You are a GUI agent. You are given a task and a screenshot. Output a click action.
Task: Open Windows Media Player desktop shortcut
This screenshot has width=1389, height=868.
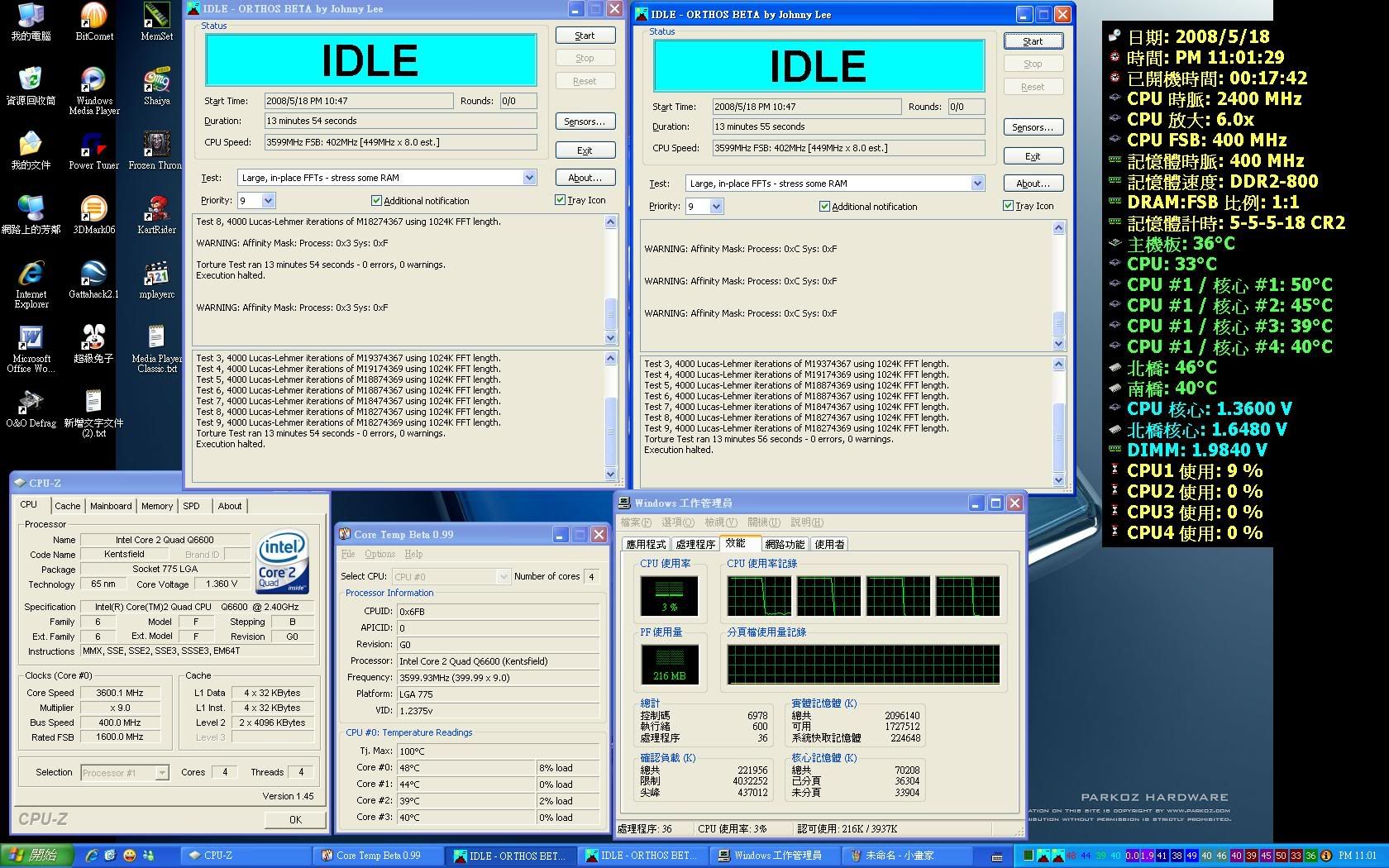(x=93, y=90)
